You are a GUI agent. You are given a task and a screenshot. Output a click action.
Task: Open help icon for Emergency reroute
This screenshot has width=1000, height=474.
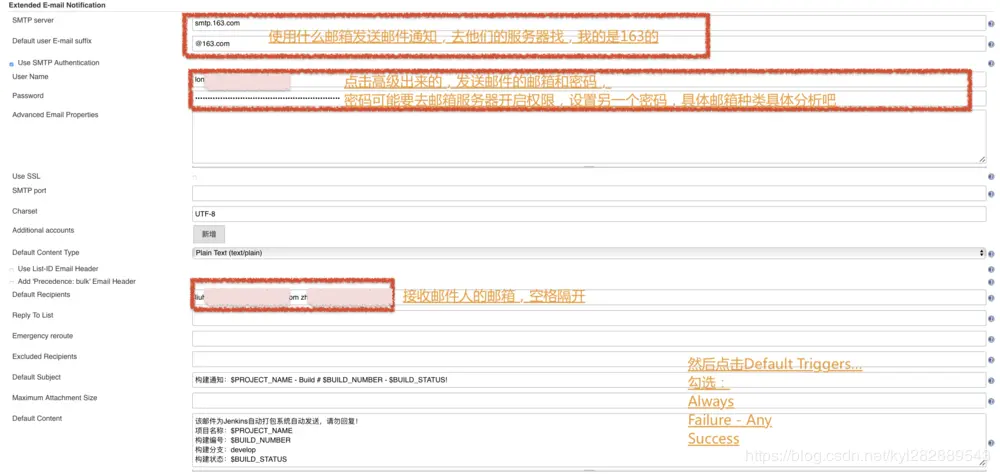coord(991,340)
